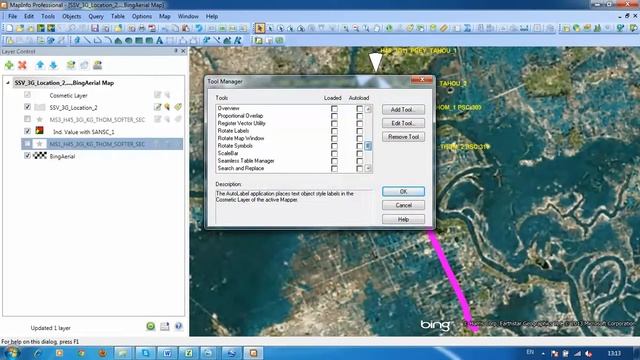Select the Ruler measuring tool

click(x=444, y=28)
